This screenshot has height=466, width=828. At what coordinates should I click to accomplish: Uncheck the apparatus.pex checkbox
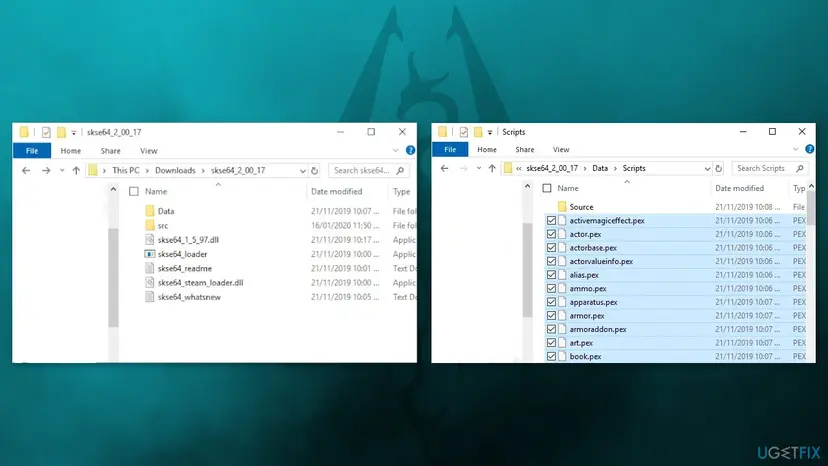pos(551,302)
